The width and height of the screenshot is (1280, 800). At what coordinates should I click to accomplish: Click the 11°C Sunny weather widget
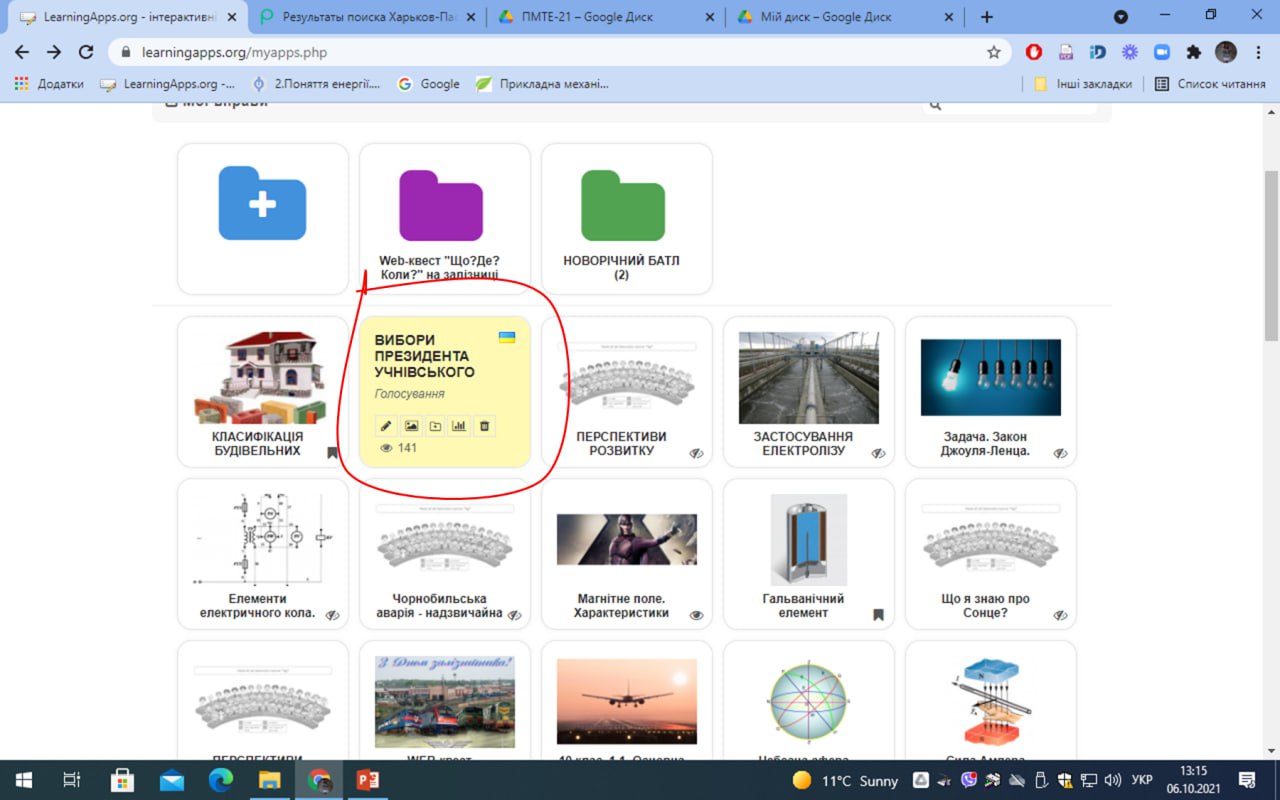(845, 780)
